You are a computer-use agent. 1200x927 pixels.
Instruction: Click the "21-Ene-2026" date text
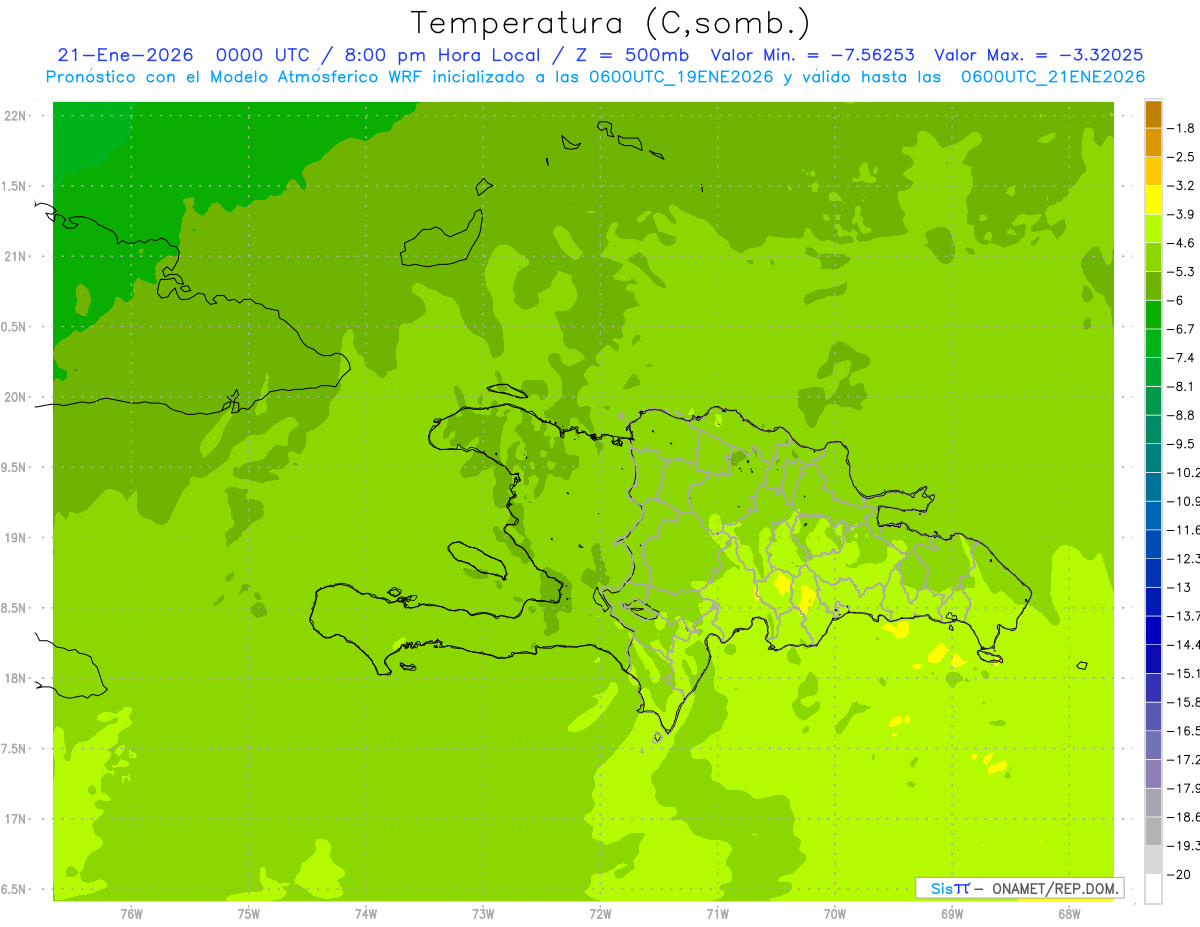point(125,55)
